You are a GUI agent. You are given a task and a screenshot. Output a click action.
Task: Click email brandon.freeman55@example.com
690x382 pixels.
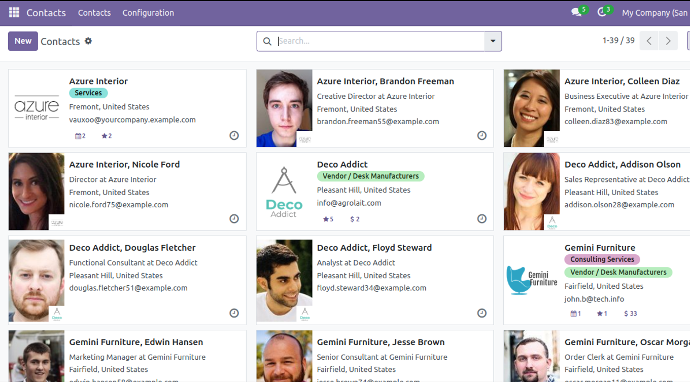378,121
